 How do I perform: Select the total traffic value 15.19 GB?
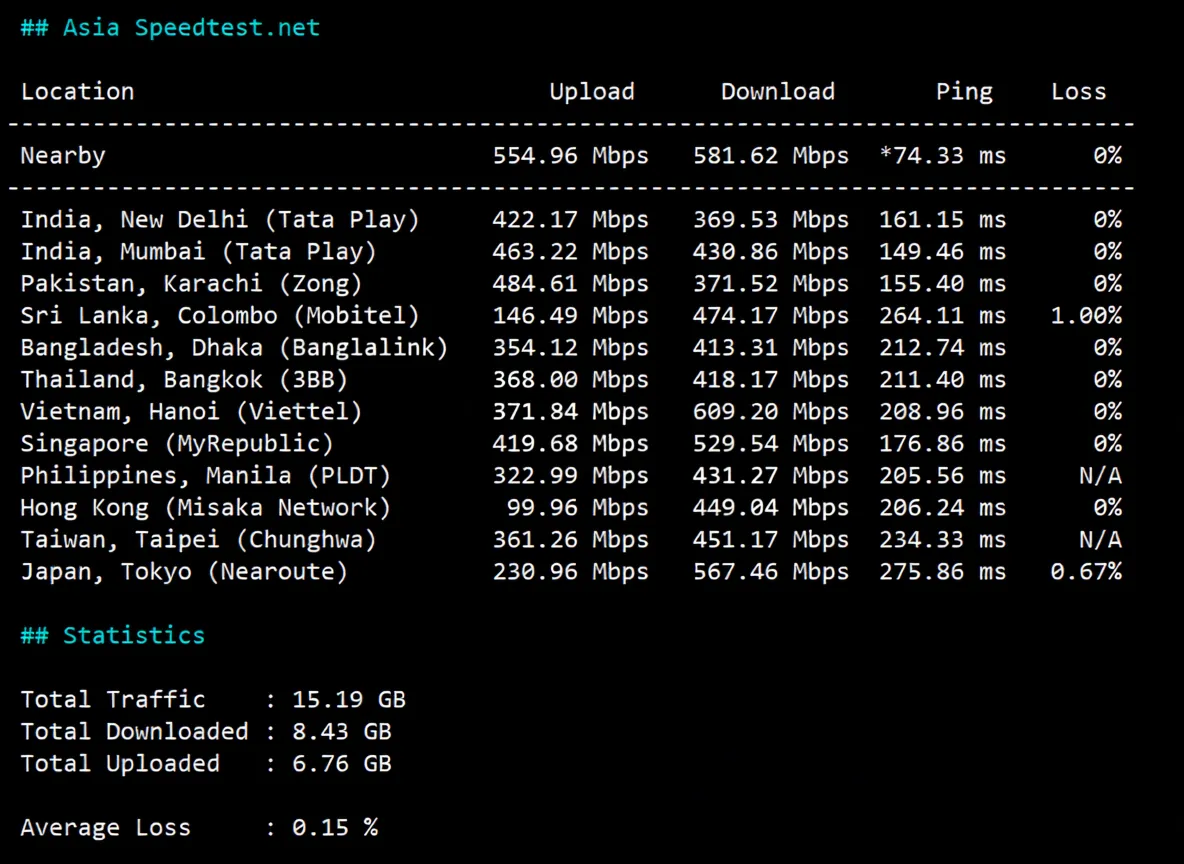coord(349,699)
